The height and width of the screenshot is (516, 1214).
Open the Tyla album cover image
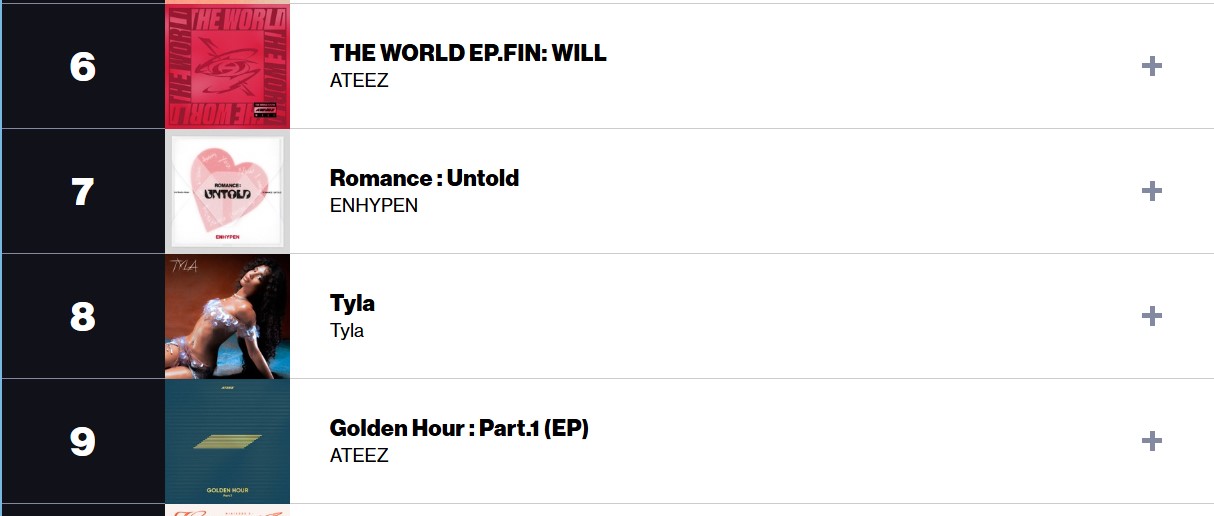pos(227,316)
